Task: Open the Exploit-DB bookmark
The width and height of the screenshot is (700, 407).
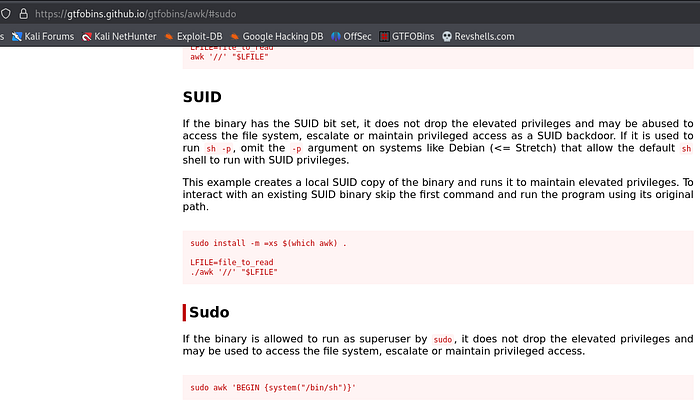Action: tap(193, 37)
